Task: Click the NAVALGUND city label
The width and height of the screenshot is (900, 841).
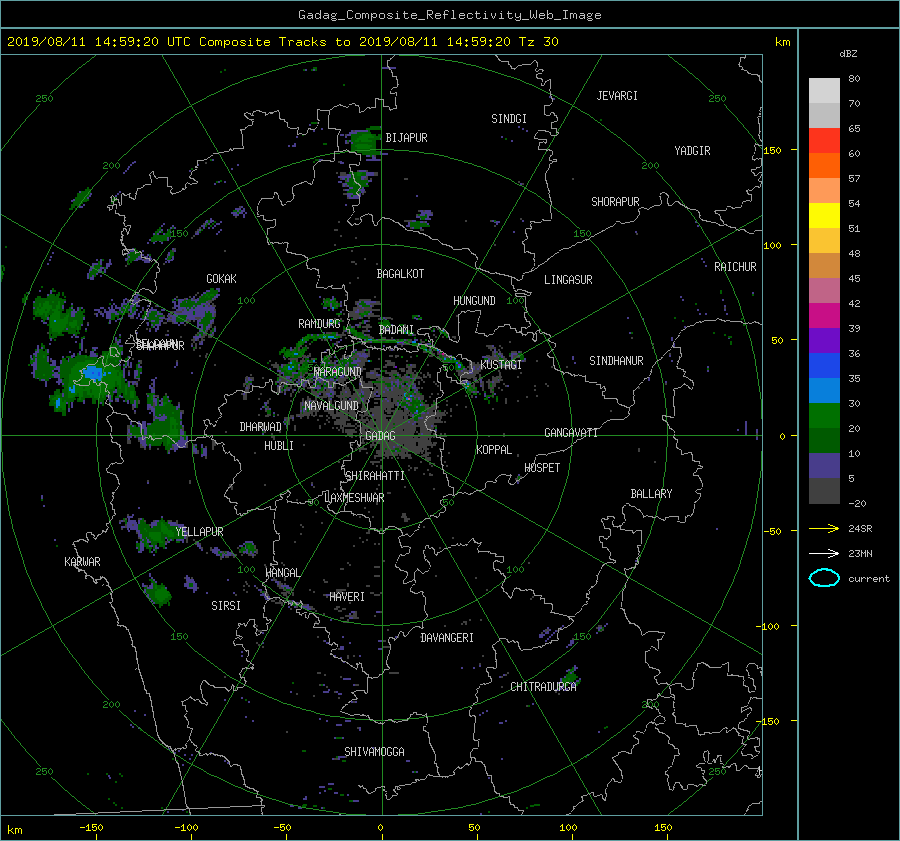Action: click(x=331, y=406)
